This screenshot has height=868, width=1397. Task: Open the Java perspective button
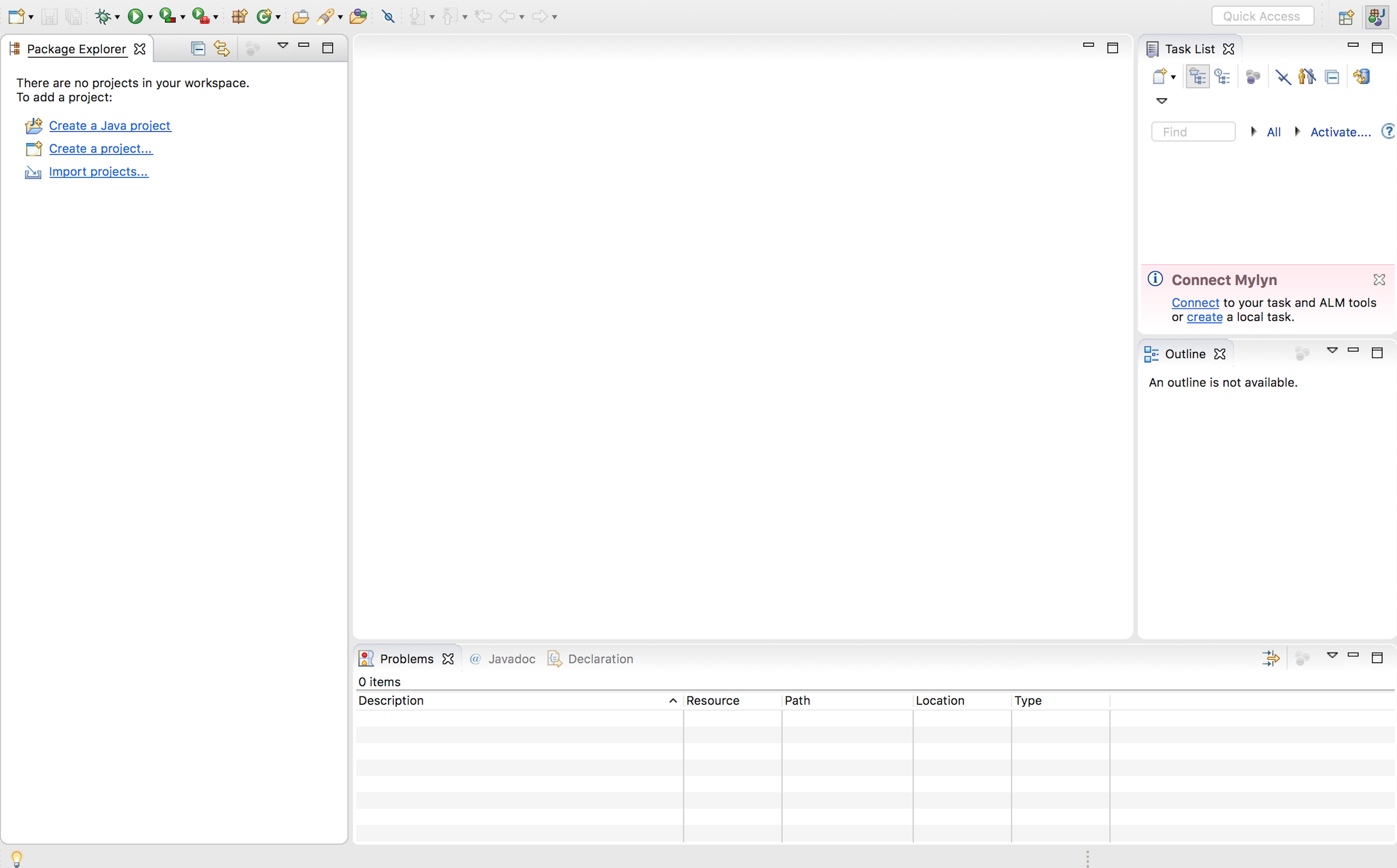click(1376, 16)
